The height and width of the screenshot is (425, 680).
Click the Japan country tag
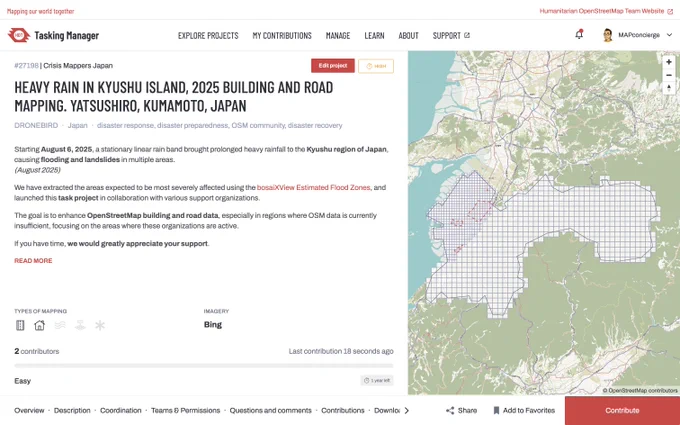tap(78, 125)
